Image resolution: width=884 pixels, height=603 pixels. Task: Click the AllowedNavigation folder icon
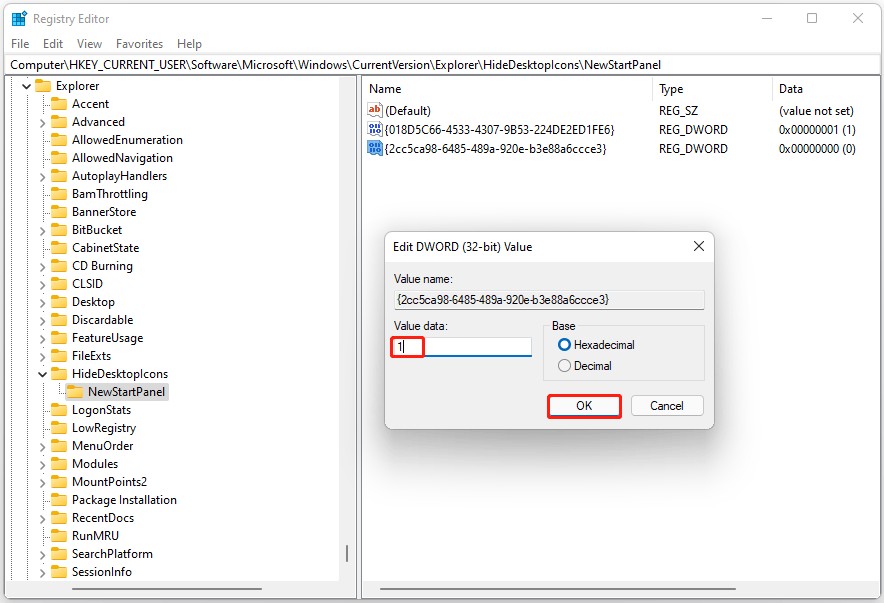pos(59,158)
